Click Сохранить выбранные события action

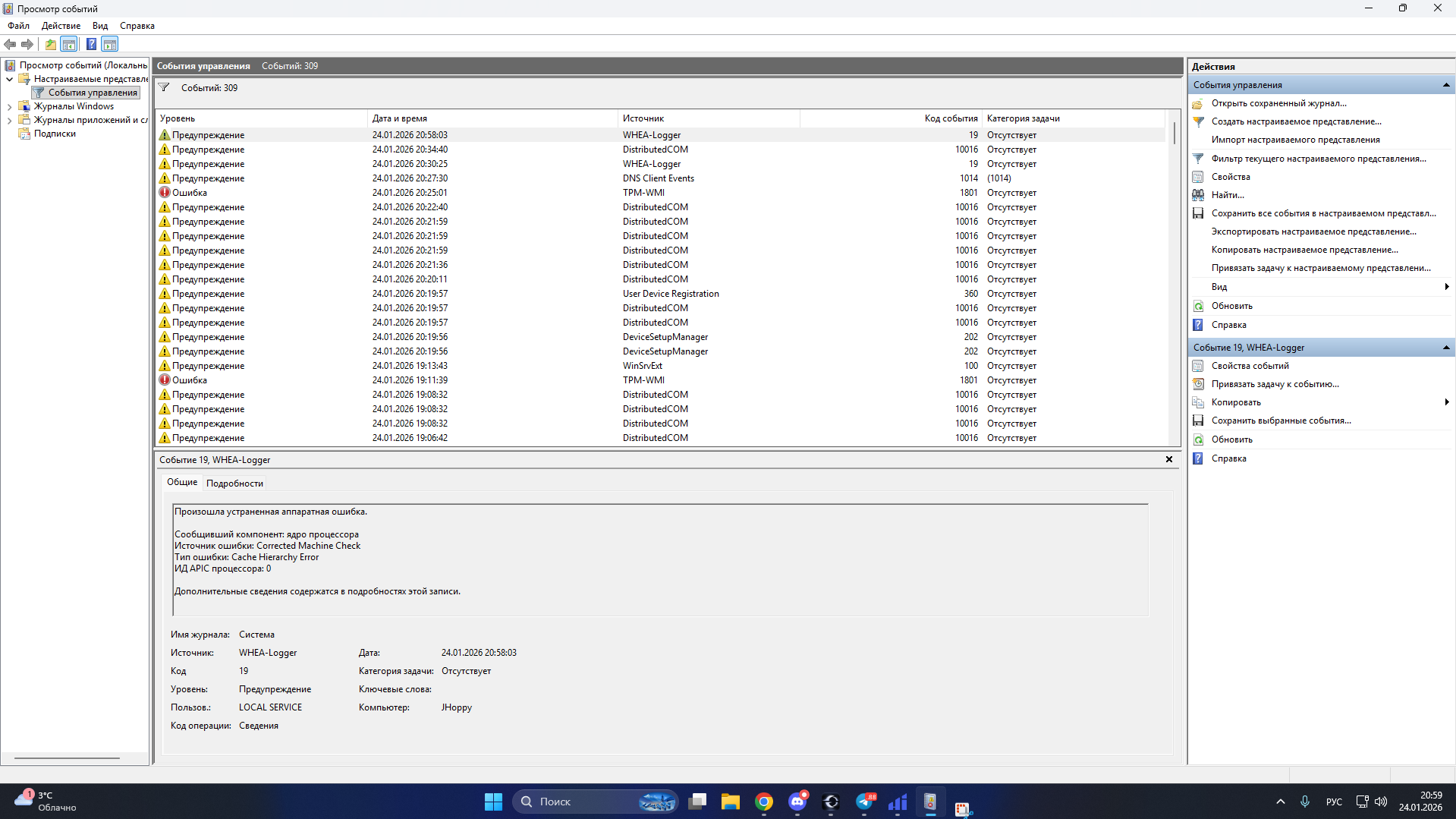pos(1281,421)
